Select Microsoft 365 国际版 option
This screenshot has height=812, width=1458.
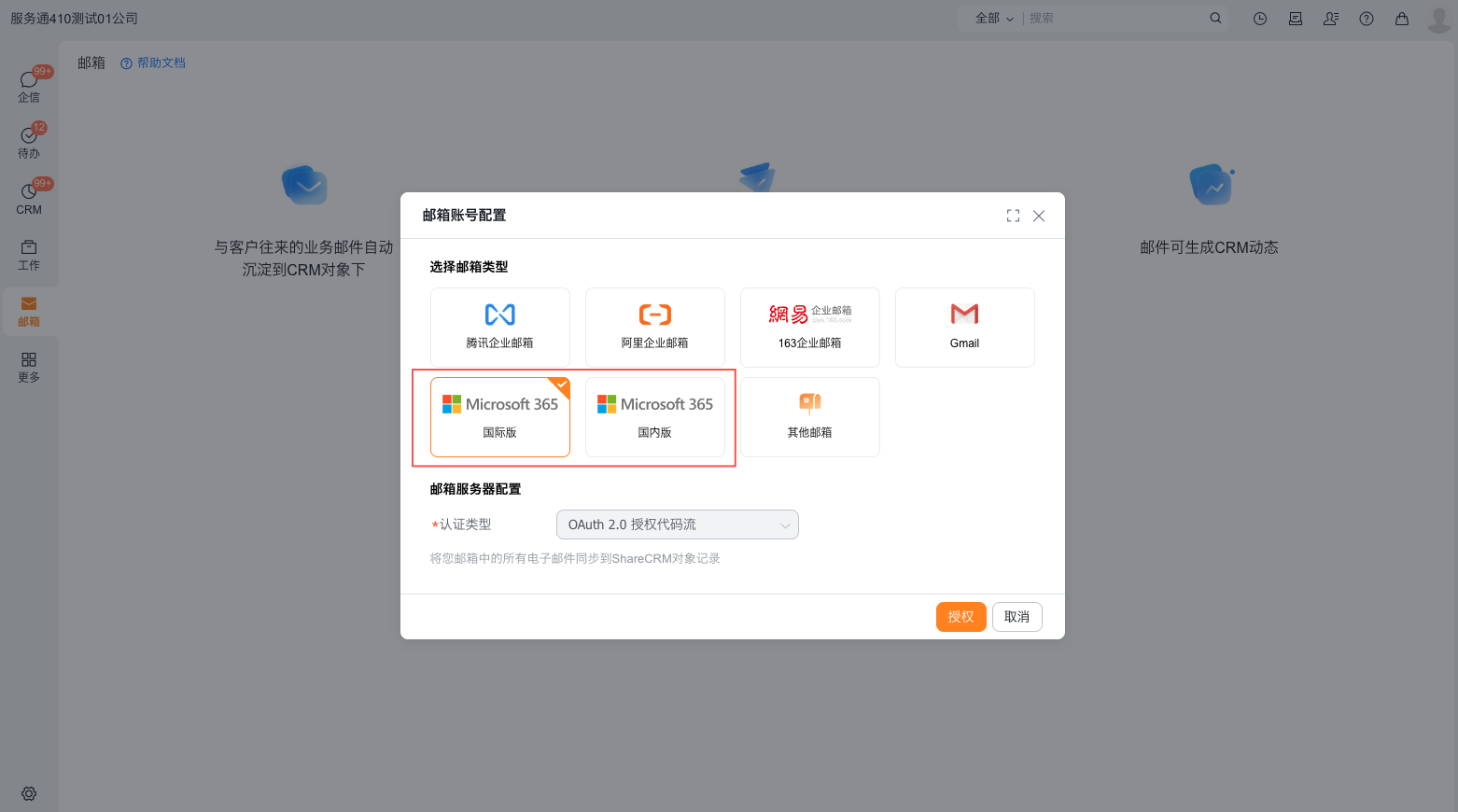pos(499,416)
